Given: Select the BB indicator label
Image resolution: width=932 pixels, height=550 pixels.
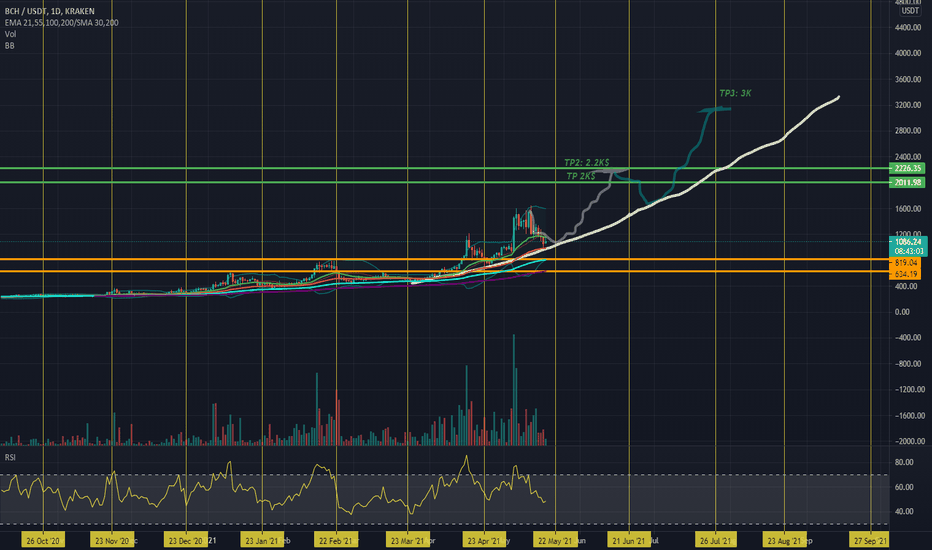Looking at the screenshot, I should click(x=10, y=45).
